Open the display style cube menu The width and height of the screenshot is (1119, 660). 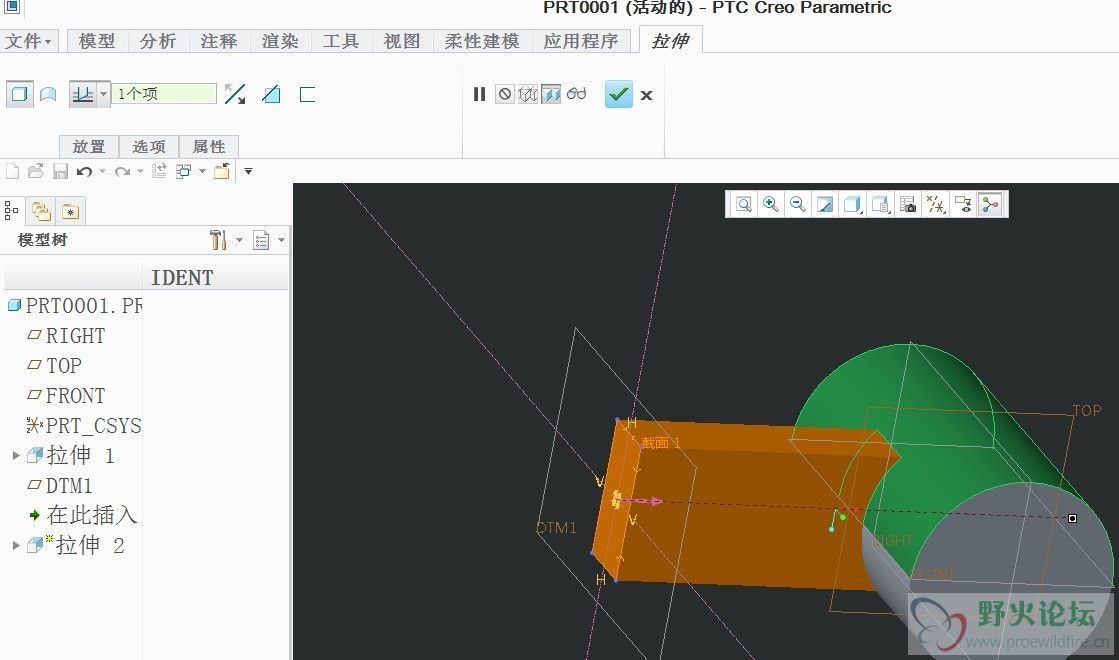(852, 205)
